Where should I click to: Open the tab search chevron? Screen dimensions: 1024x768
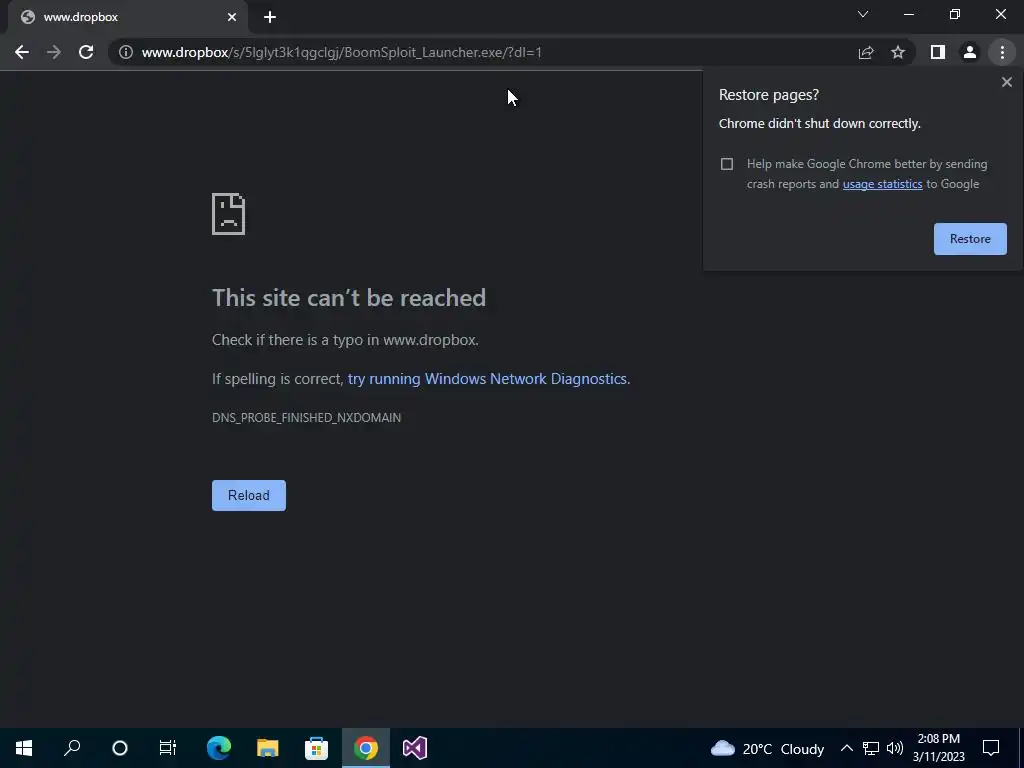[863, 14]
